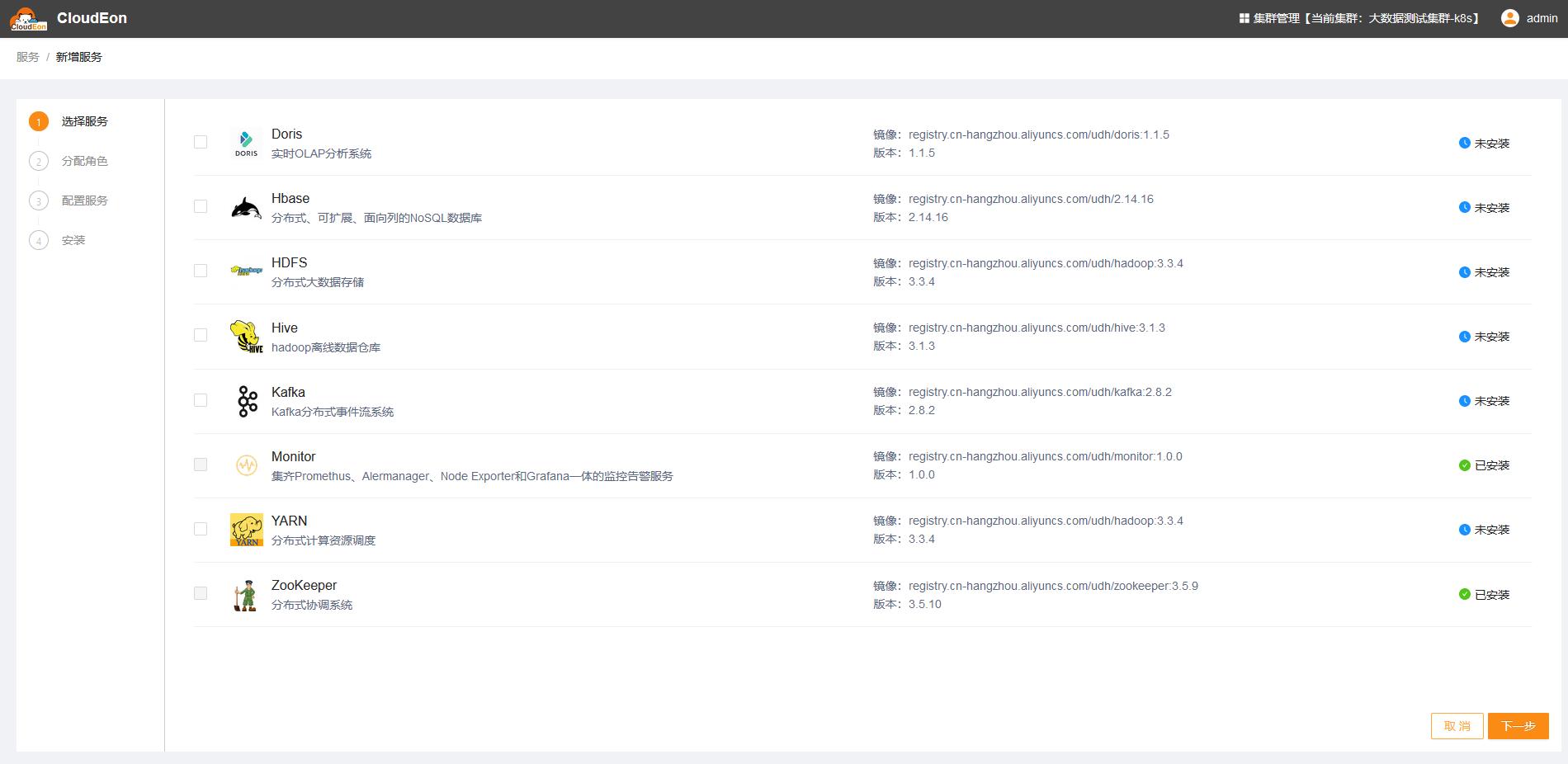Click Hive not-installed clock status icon
The height and width of the screenshot is (764, 1568).
(1464, 336)
